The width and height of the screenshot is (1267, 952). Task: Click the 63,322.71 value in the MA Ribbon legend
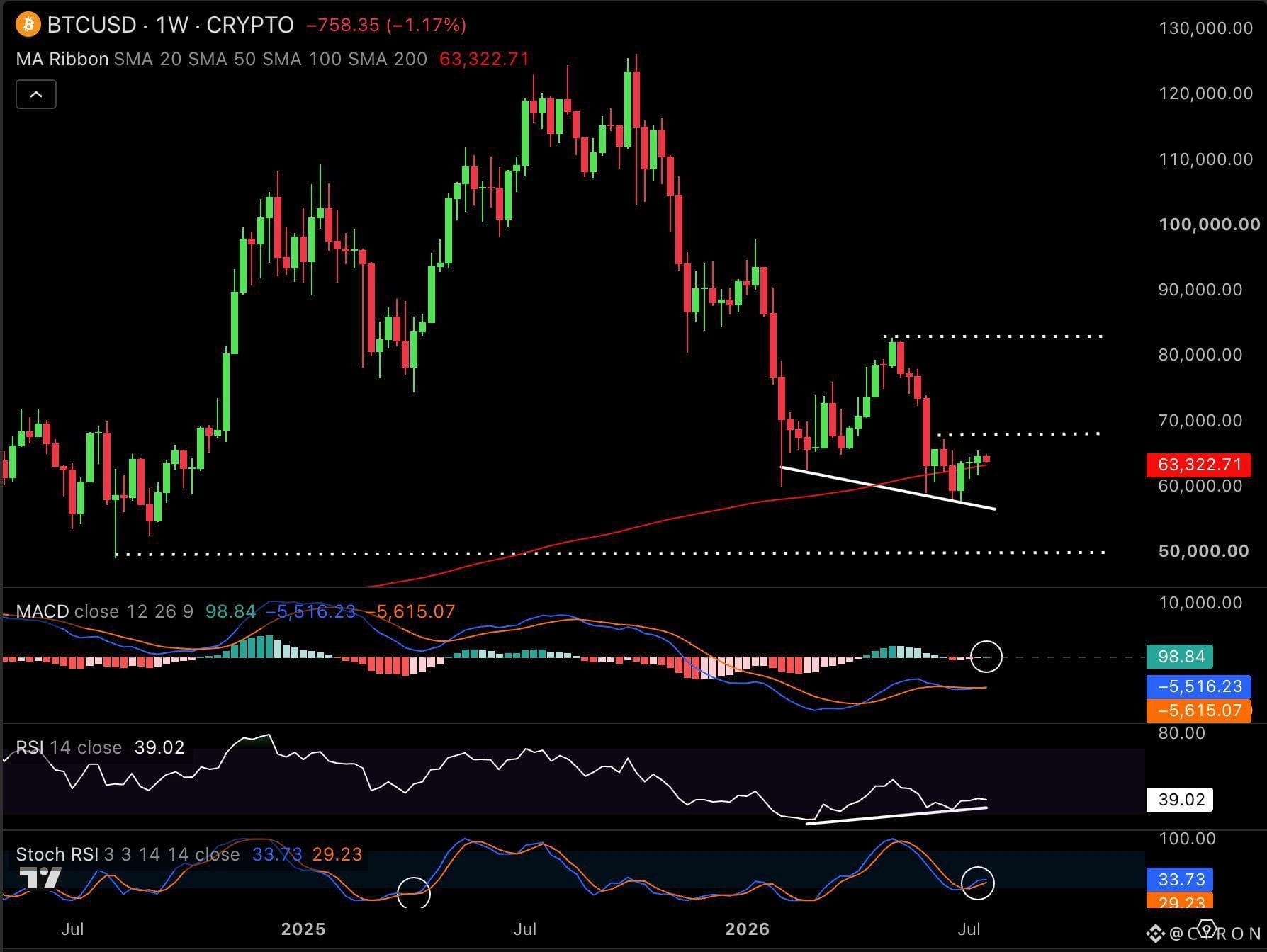(484, 59)
